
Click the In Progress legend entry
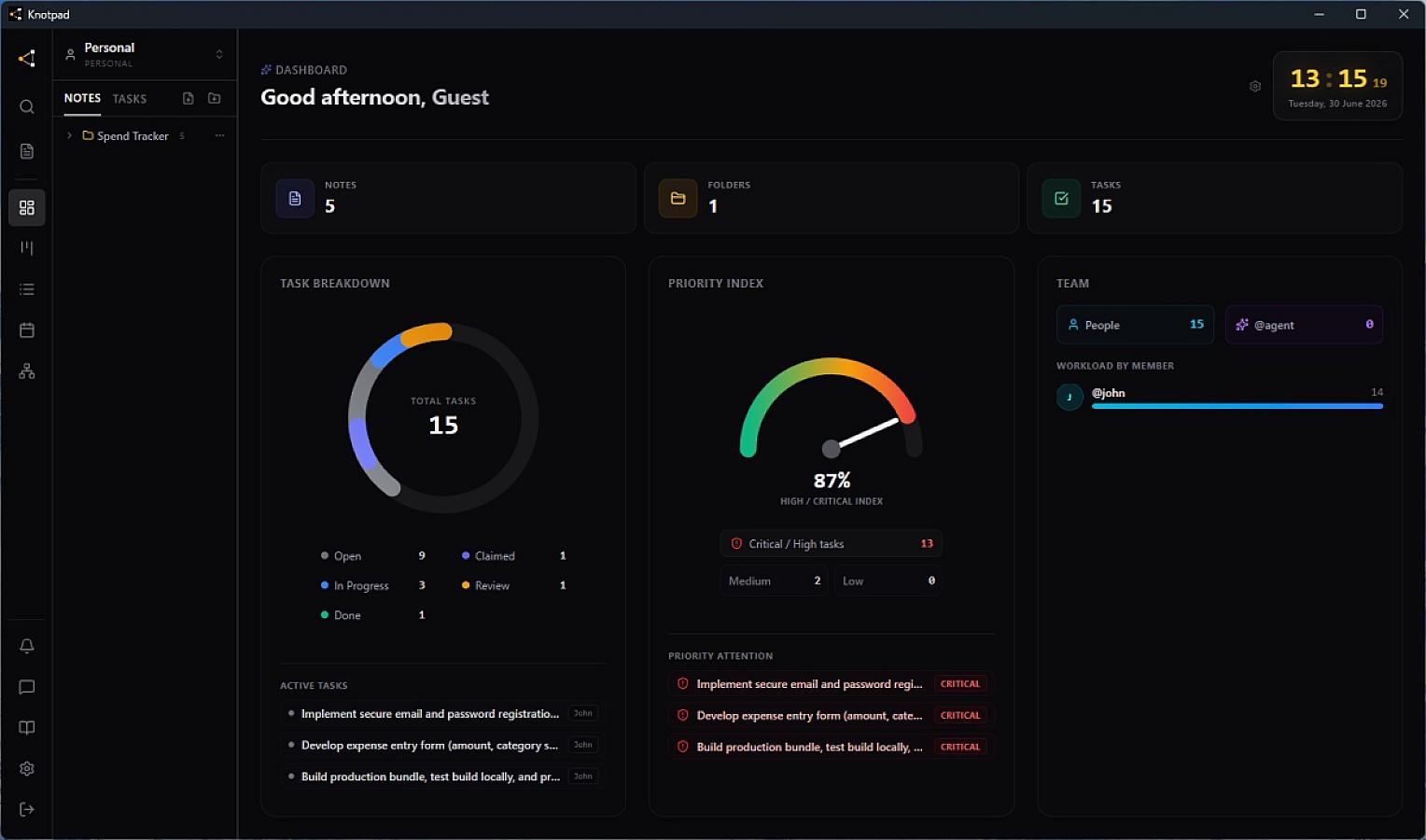coord(372,585)
